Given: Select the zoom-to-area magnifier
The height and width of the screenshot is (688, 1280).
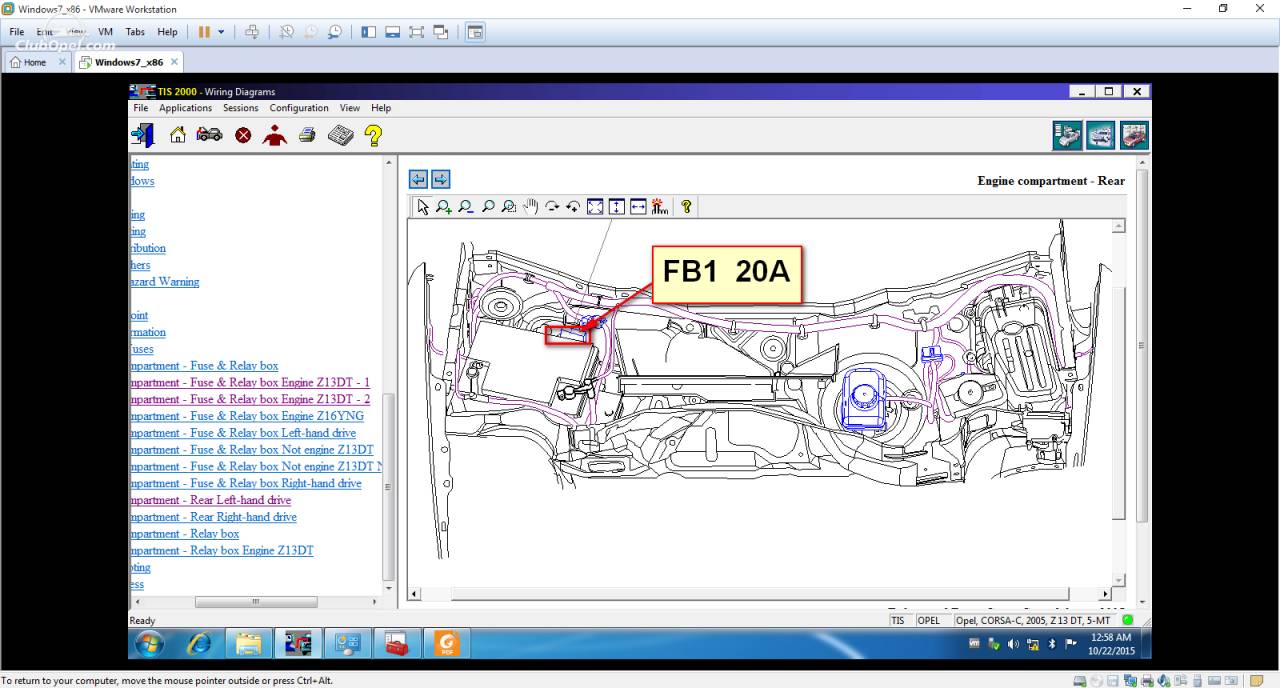Looking at the screenshot, I should click(509, 207).
